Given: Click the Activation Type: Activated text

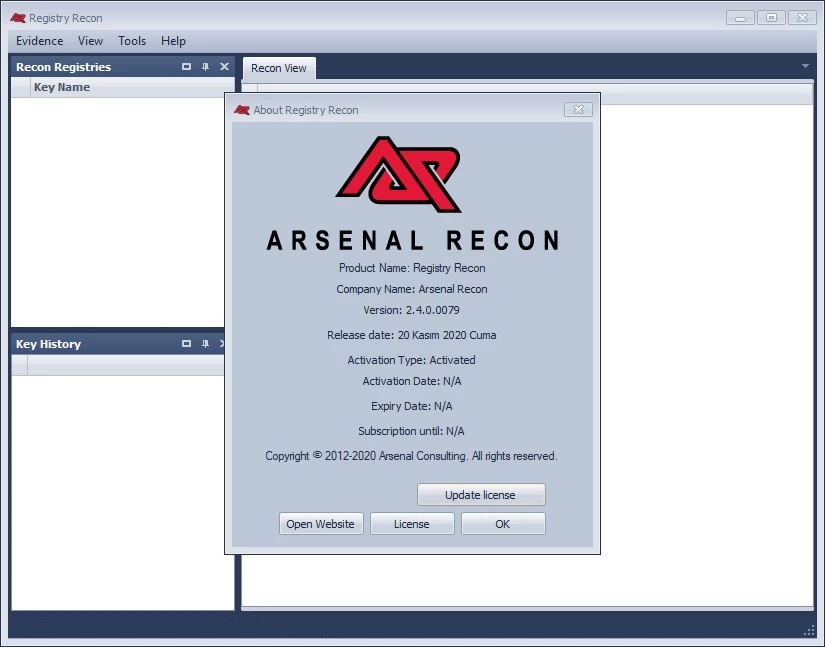Looking at the screenshot, I should (x=411, y=360).
